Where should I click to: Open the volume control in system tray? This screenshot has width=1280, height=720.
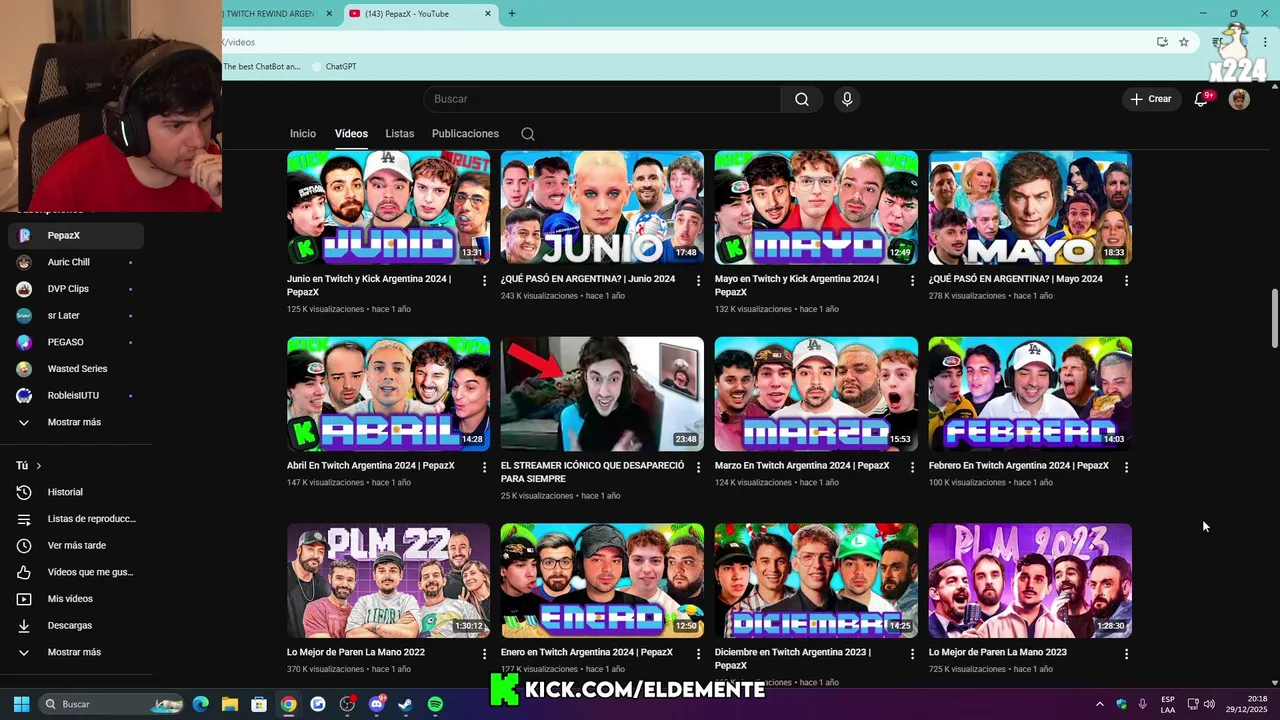[1209, 704]
